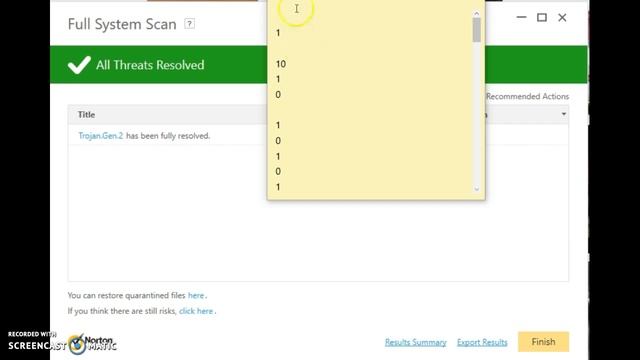The width and height of the screenshot is (640, 360).
Task: Expand the results table column dropdown arrow
Action: pos(564,114)
